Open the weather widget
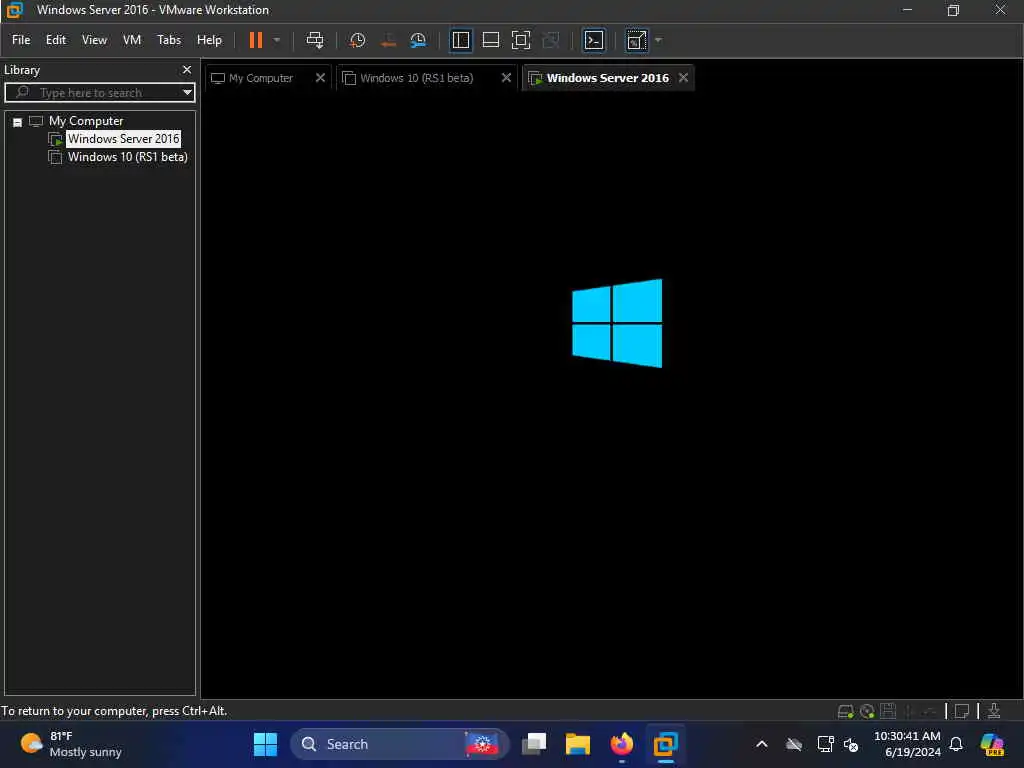Image resolution: width=1024 pixels, height=768 pixels. point(71,744)
